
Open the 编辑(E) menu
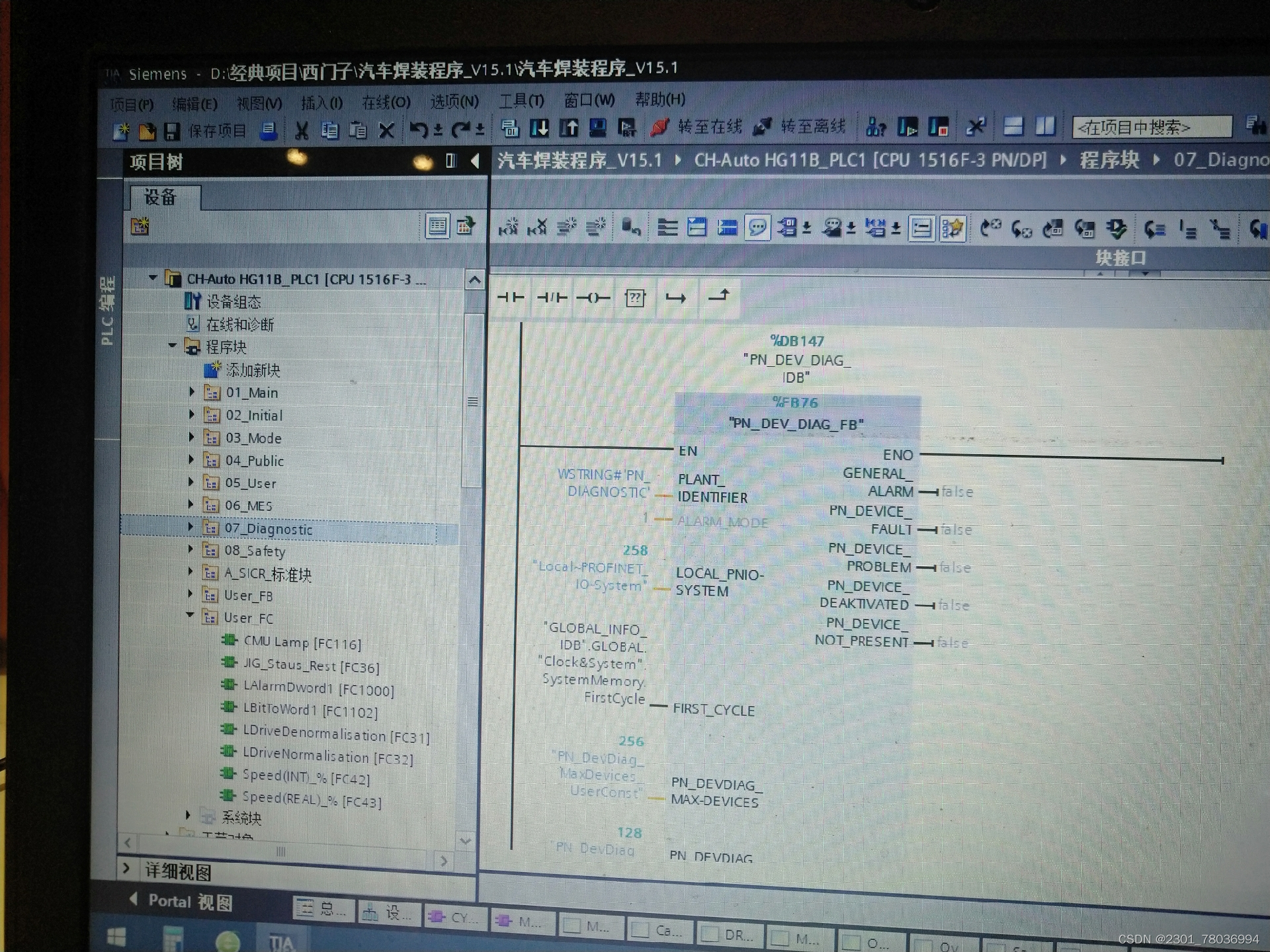click(194, 104)
